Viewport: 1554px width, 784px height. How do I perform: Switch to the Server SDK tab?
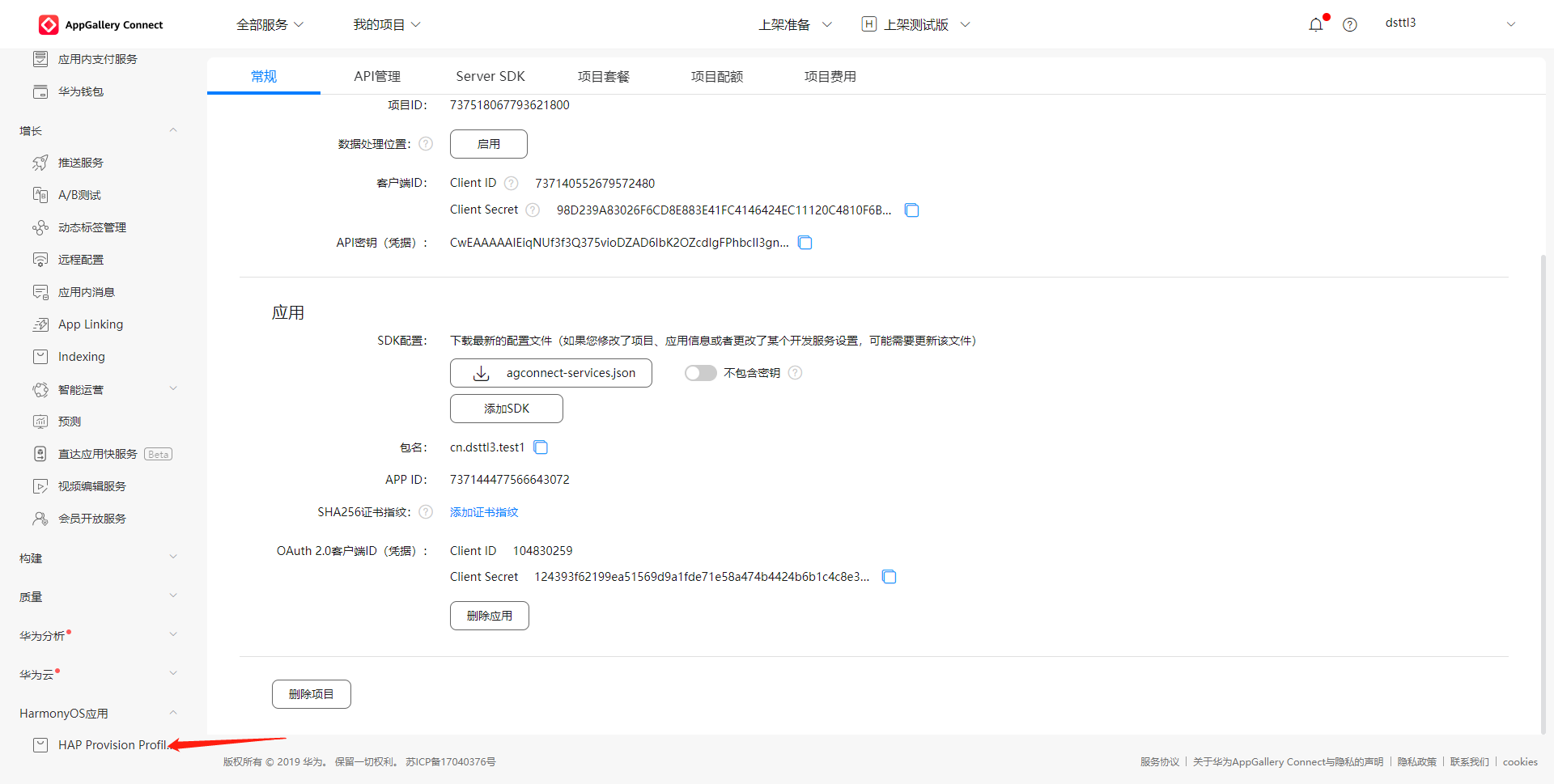(490, 76)
